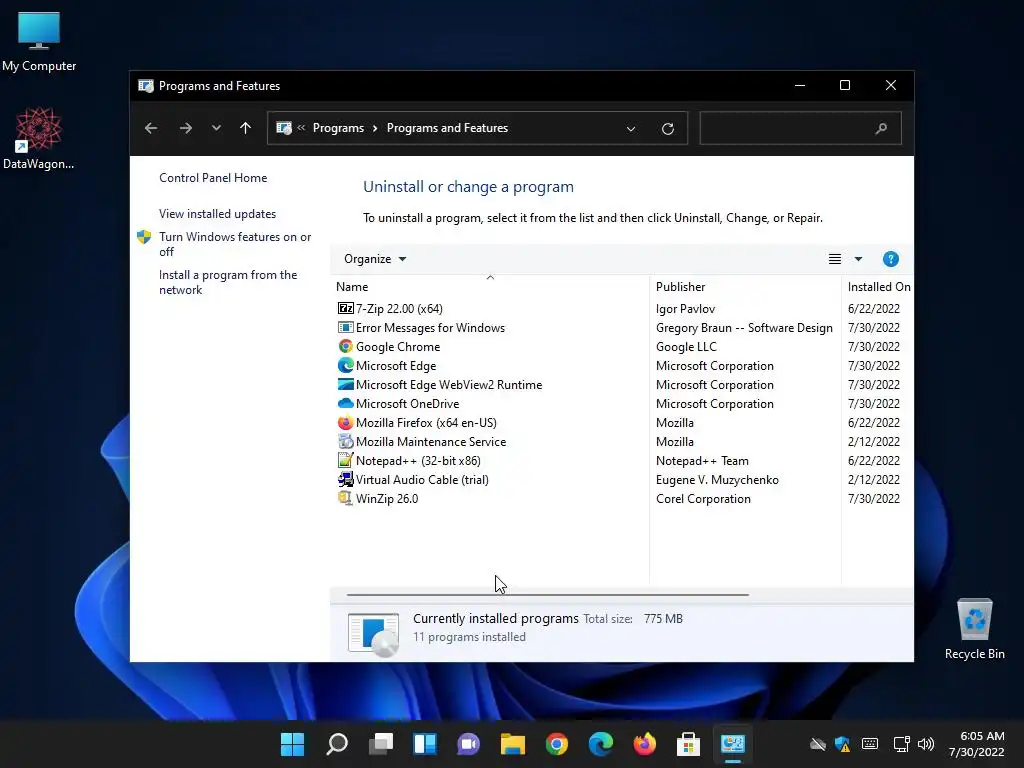Expand the hidden breadcrumb chevrons
This screenshot has width=1024, height=768.
(301, 128)
